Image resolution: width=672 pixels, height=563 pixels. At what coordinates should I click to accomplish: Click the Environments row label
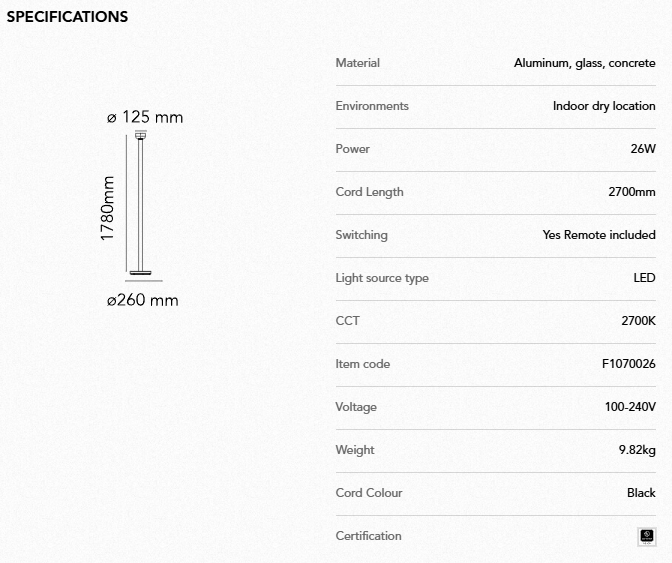pyautogui.click(x=371, y=106)
